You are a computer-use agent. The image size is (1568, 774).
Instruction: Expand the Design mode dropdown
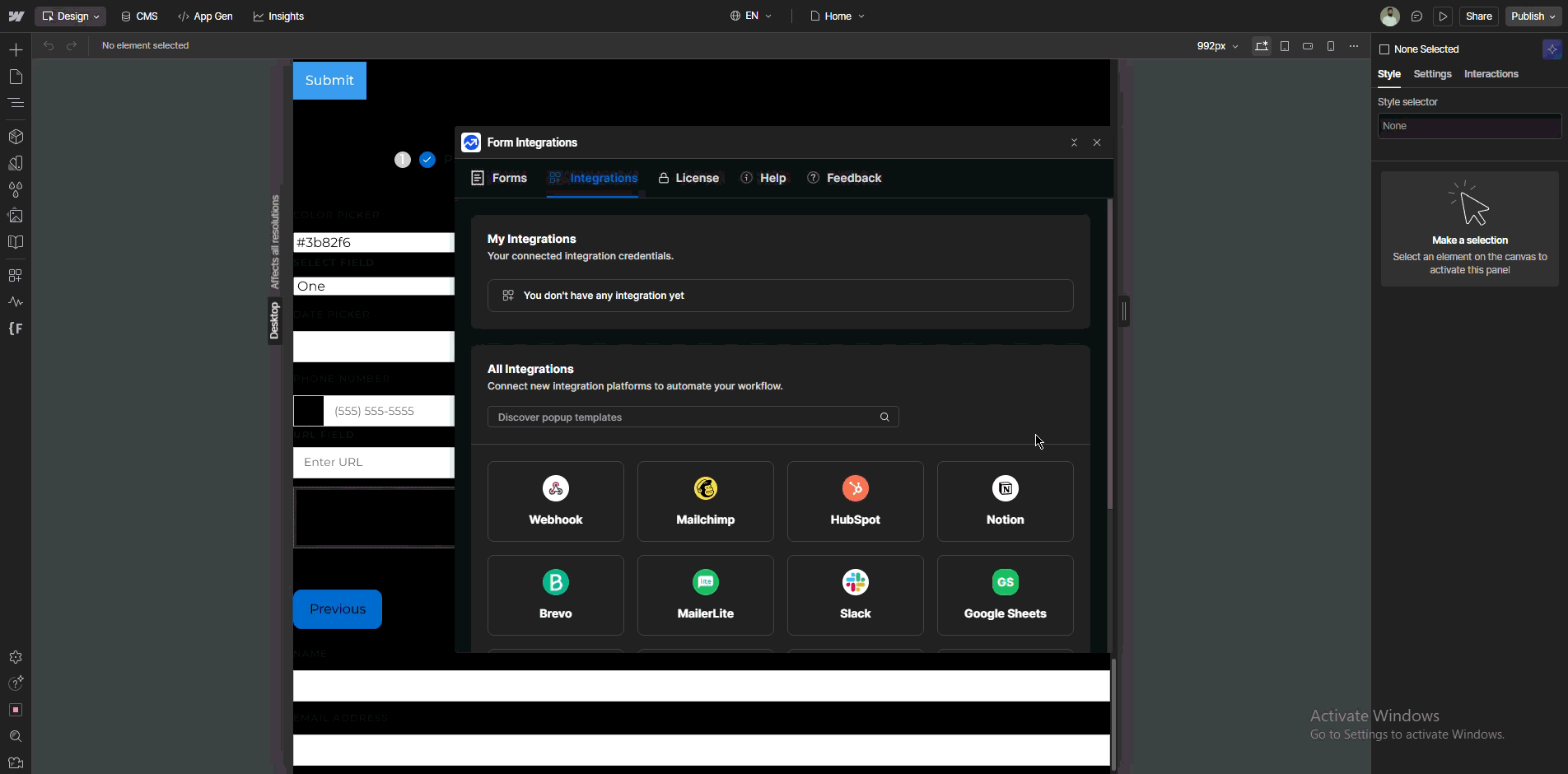point(71,16)
